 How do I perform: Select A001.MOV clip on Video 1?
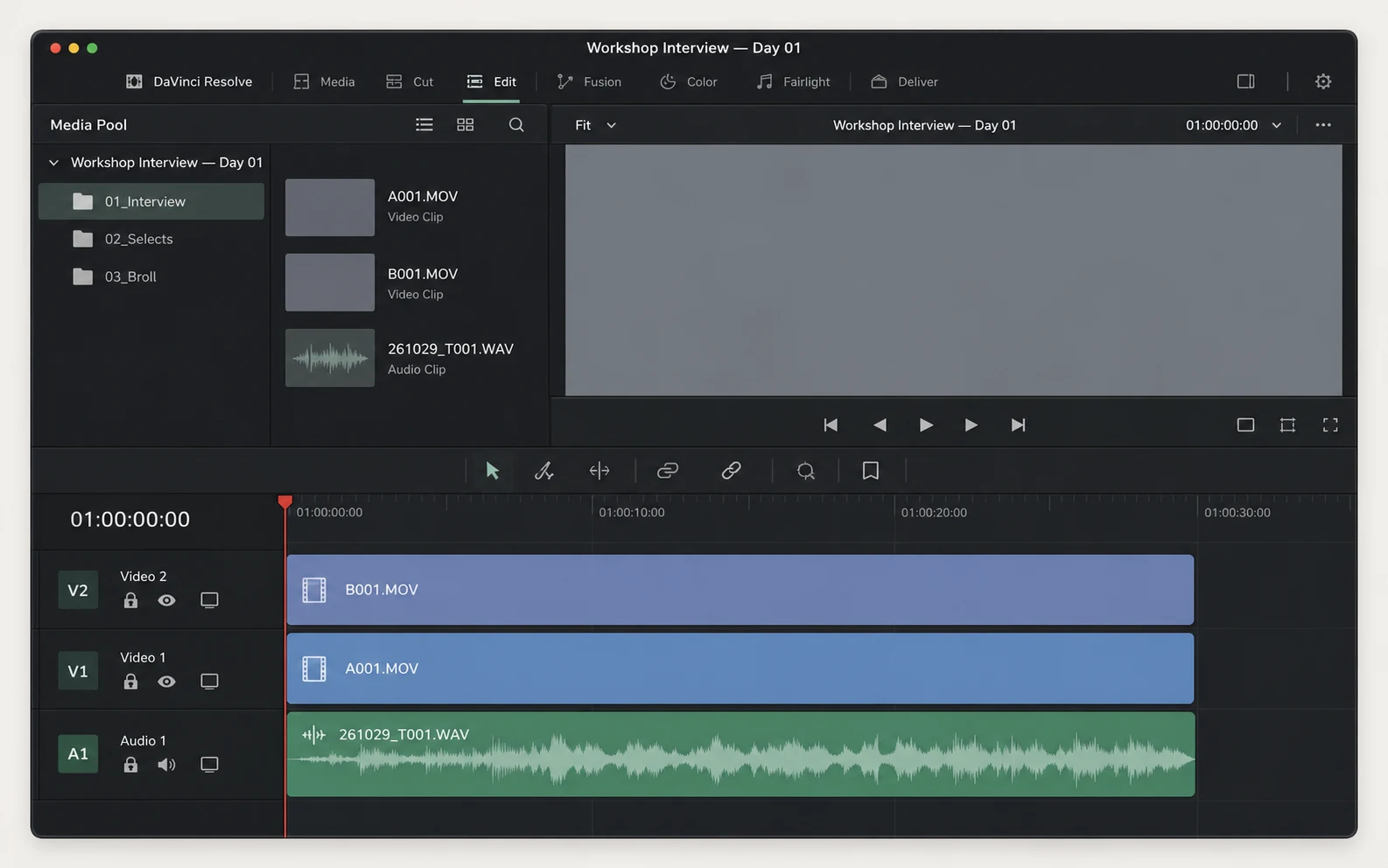[740, 668]
